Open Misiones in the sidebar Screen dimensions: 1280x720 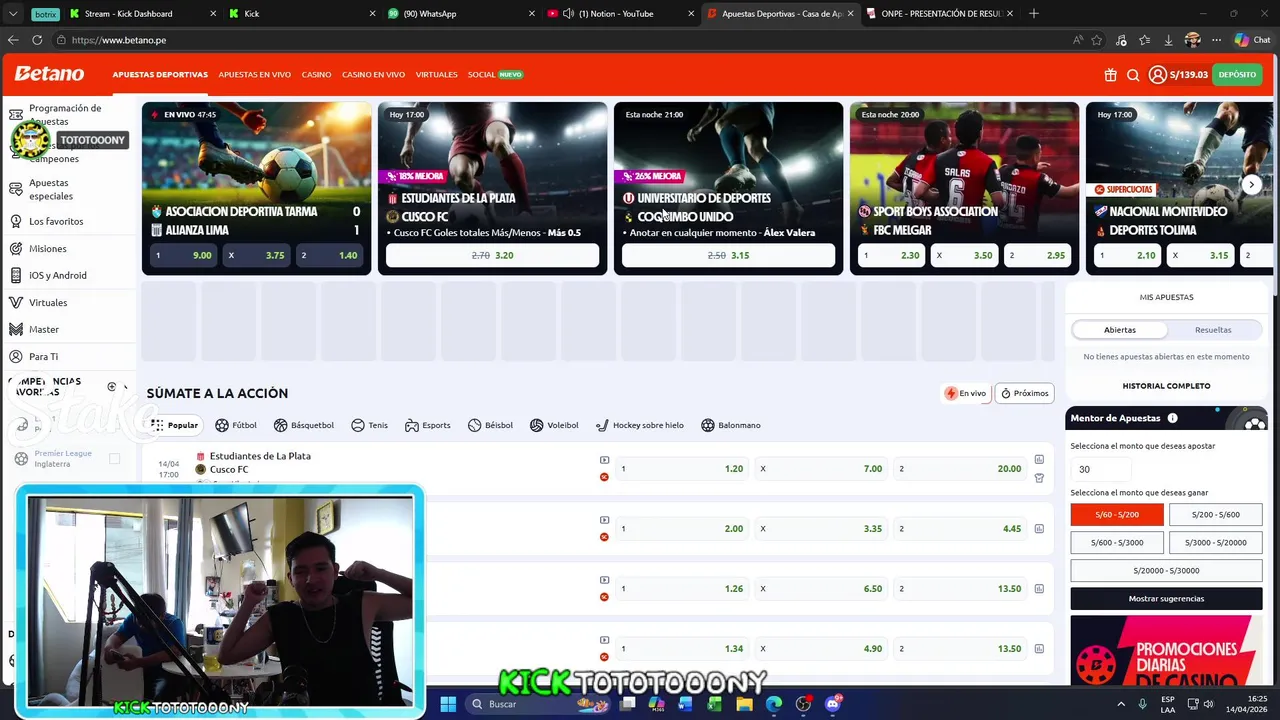click(x=48, y=249)
